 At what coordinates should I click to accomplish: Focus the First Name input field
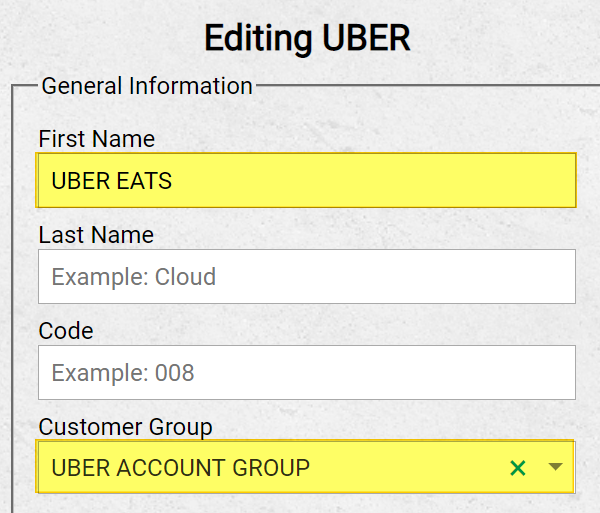[307, 180]
